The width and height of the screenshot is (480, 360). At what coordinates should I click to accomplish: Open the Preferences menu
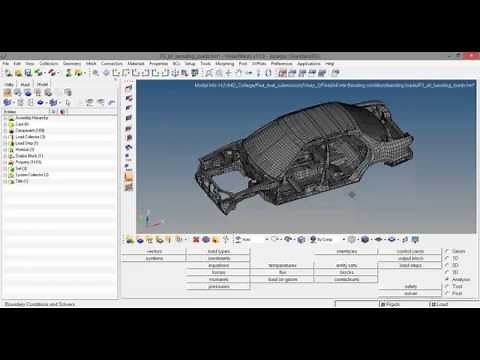pyautogui.click(x=281, y=63)
